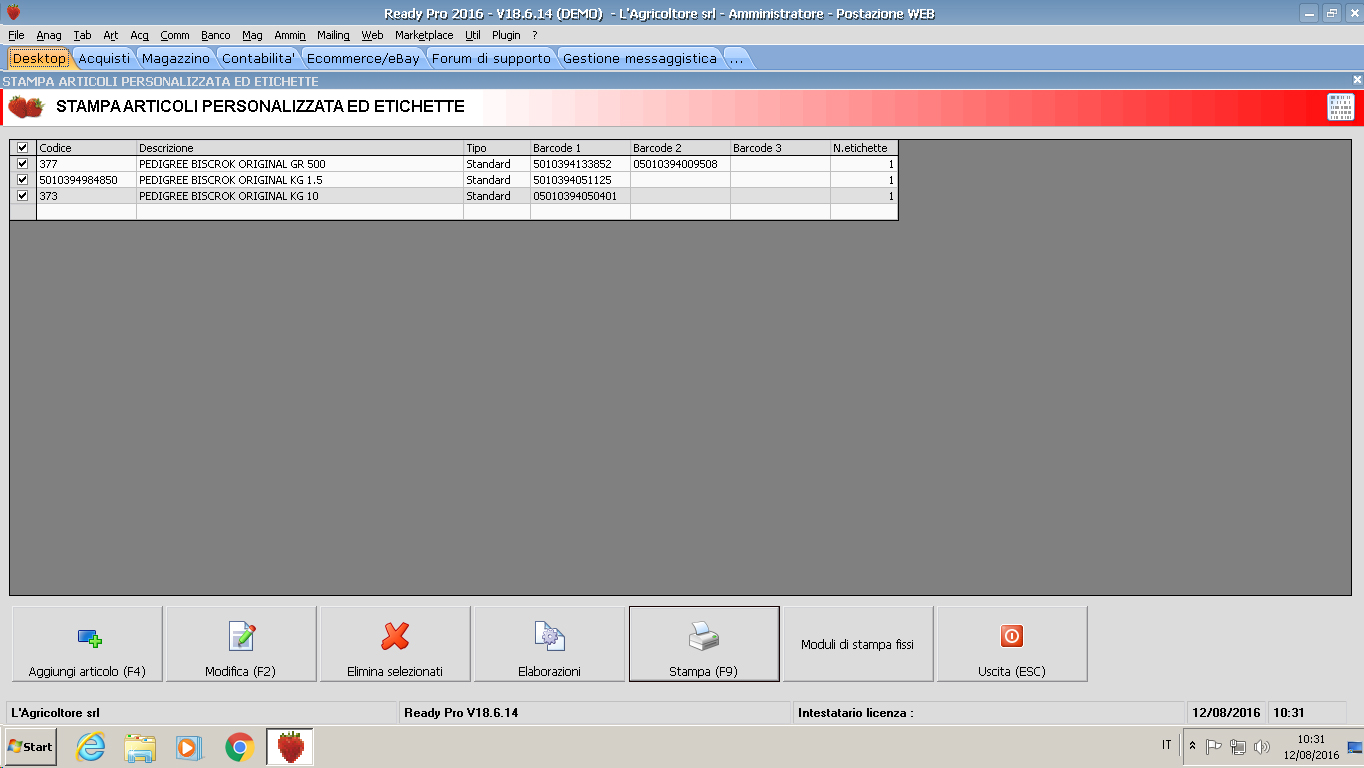Open the Plugin menu
This screenshot has width=1364, height=768.
pyautogui.click(x=506, y=35)
